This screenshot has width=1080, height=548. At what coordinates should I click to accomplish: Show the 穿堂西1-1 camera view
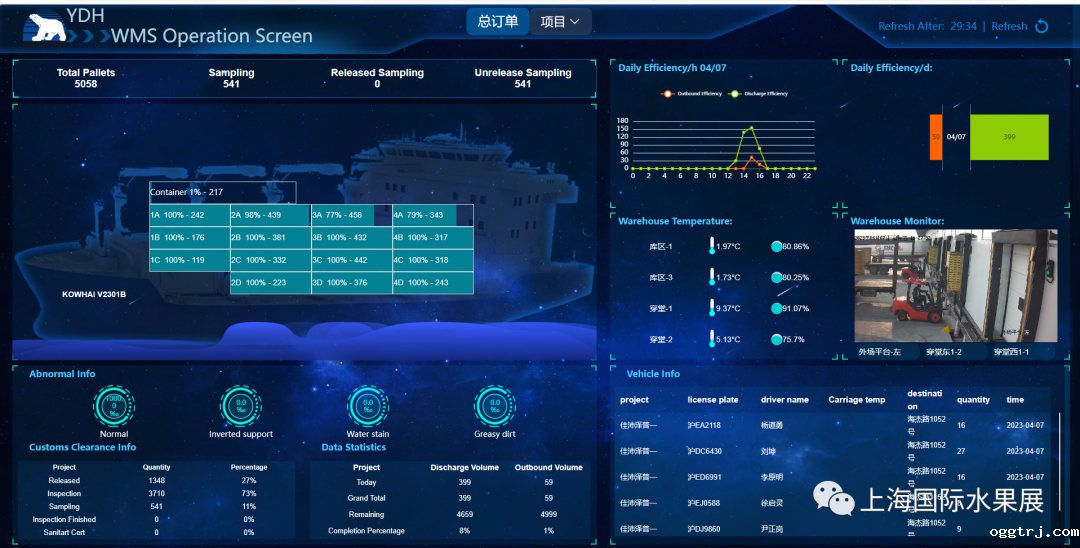[1009, 352]
